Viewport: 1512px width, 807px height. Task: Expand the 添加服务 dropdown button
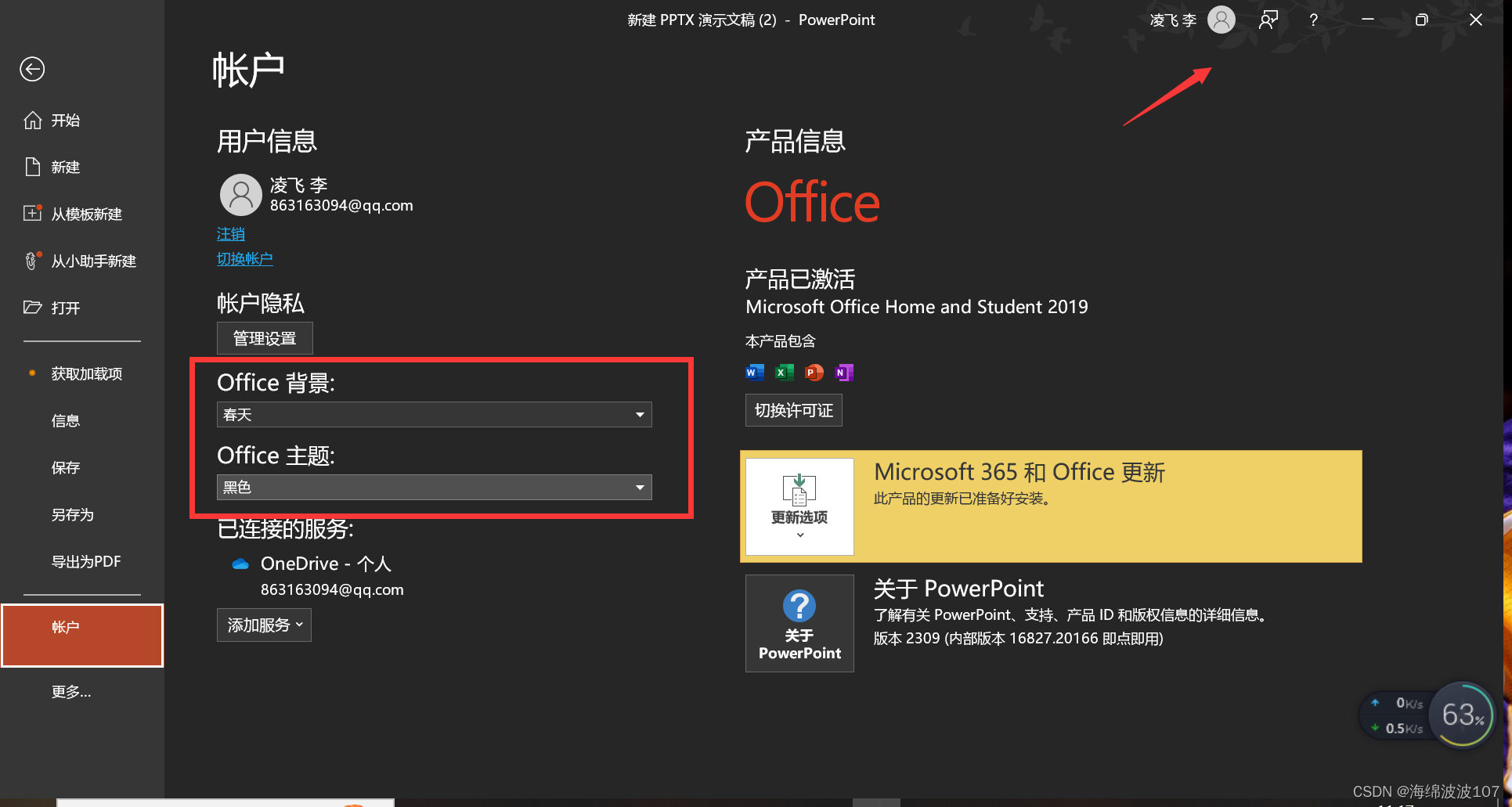click(264, 625)
